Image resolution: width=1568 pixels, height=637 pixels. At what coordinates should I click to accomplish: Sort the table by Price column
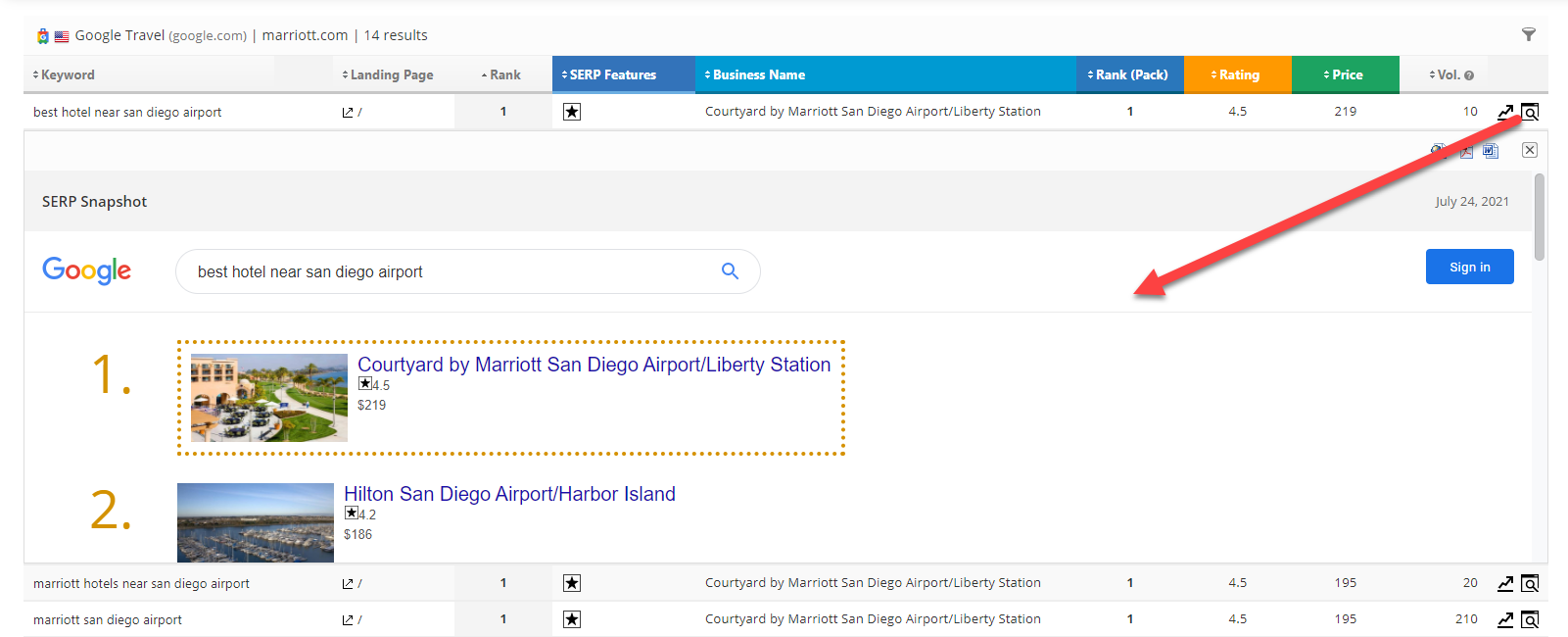tap(1345, 75)
